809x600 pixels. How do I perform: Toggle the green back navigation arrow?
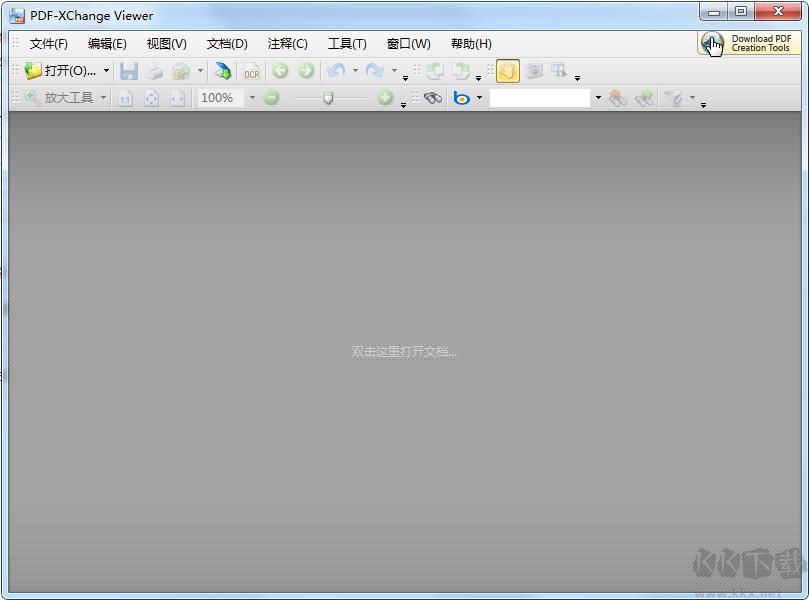[280, 71]
